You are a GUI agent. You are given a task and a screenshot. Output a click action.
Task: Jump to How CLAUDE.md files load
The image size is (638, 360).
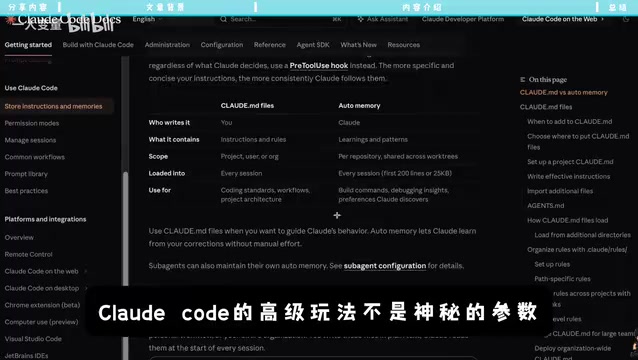point(568,220)
